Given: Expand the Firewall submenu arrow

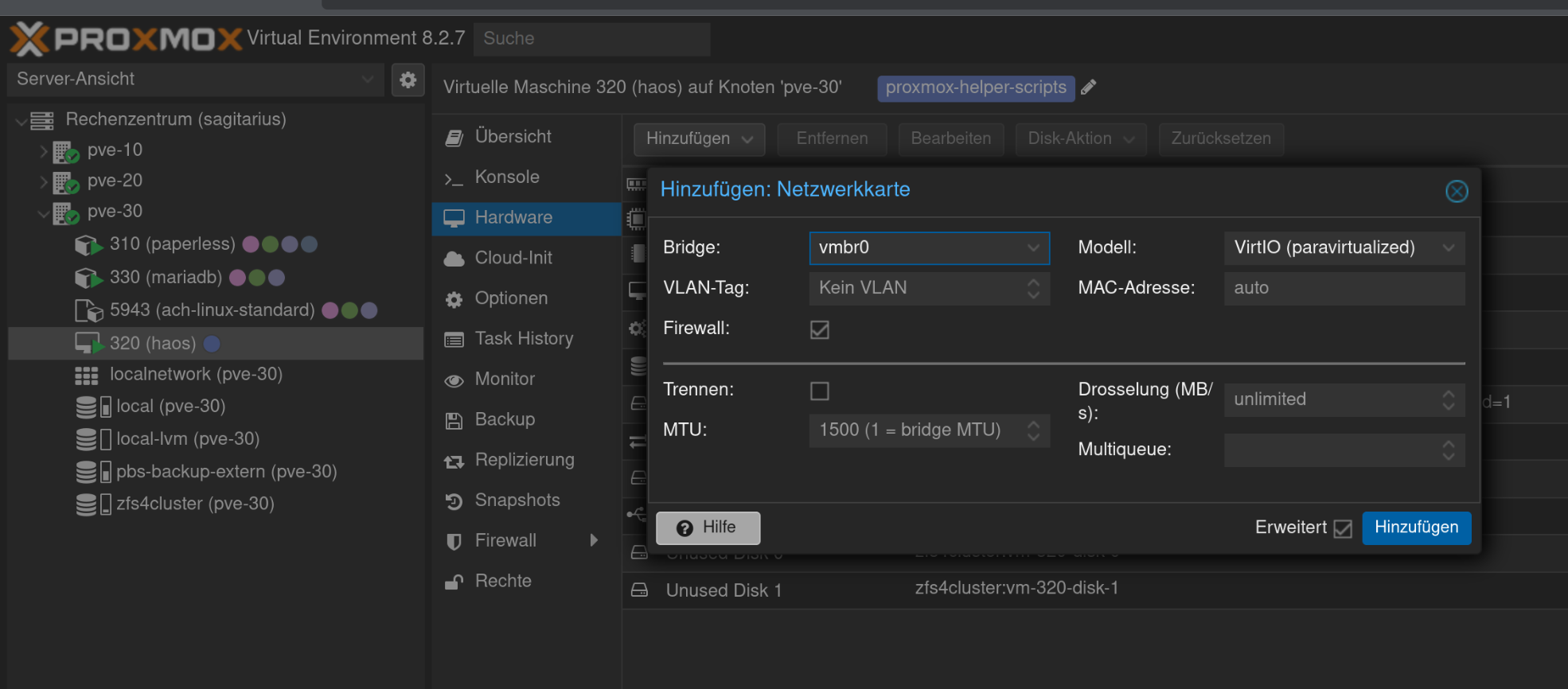Looking at the screenshot, I should pyautogui.click(x=594, y=541).
